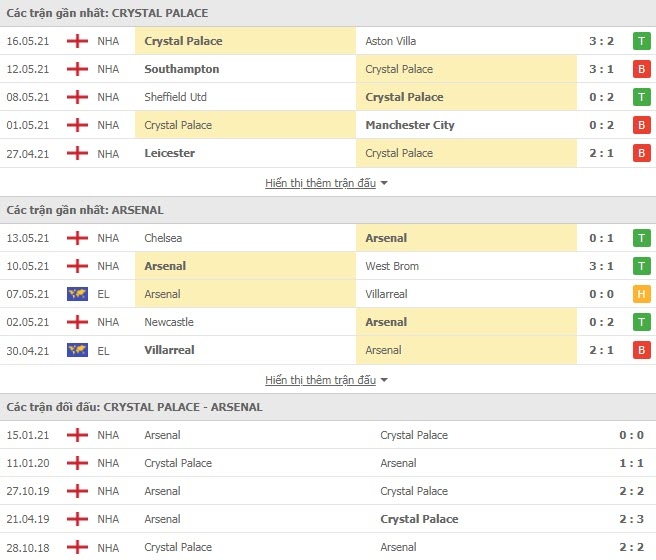Click green T badge on Chelsea vs Arsenal row
Screen dimensions: 656x560
tap(641, 238)
